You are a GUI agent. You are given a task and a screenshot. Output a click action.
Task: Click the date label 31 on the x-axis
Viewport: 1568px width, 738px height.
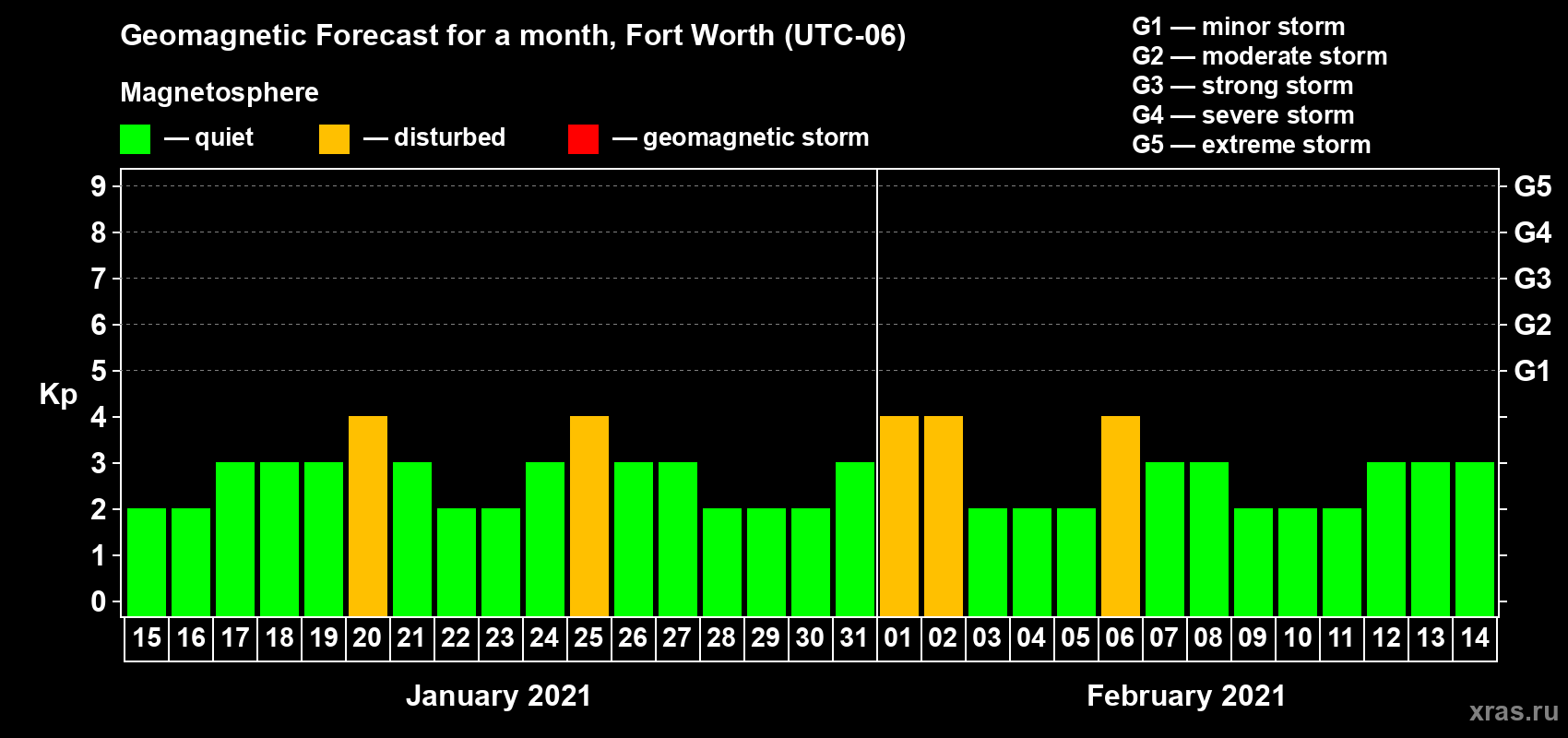tap(854, 638)
